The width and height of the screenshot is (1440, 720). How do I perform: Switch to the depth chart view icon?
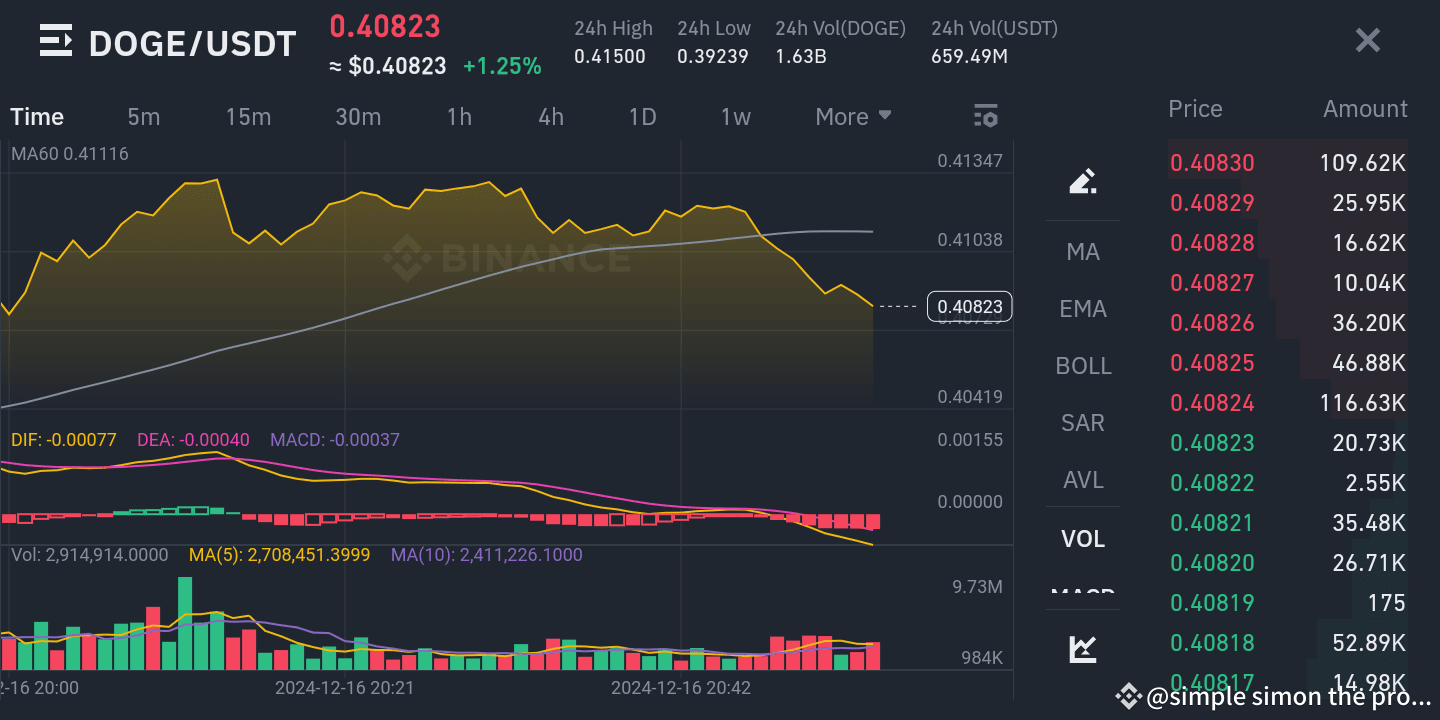pyautogui.click(x=1083, y=648)
